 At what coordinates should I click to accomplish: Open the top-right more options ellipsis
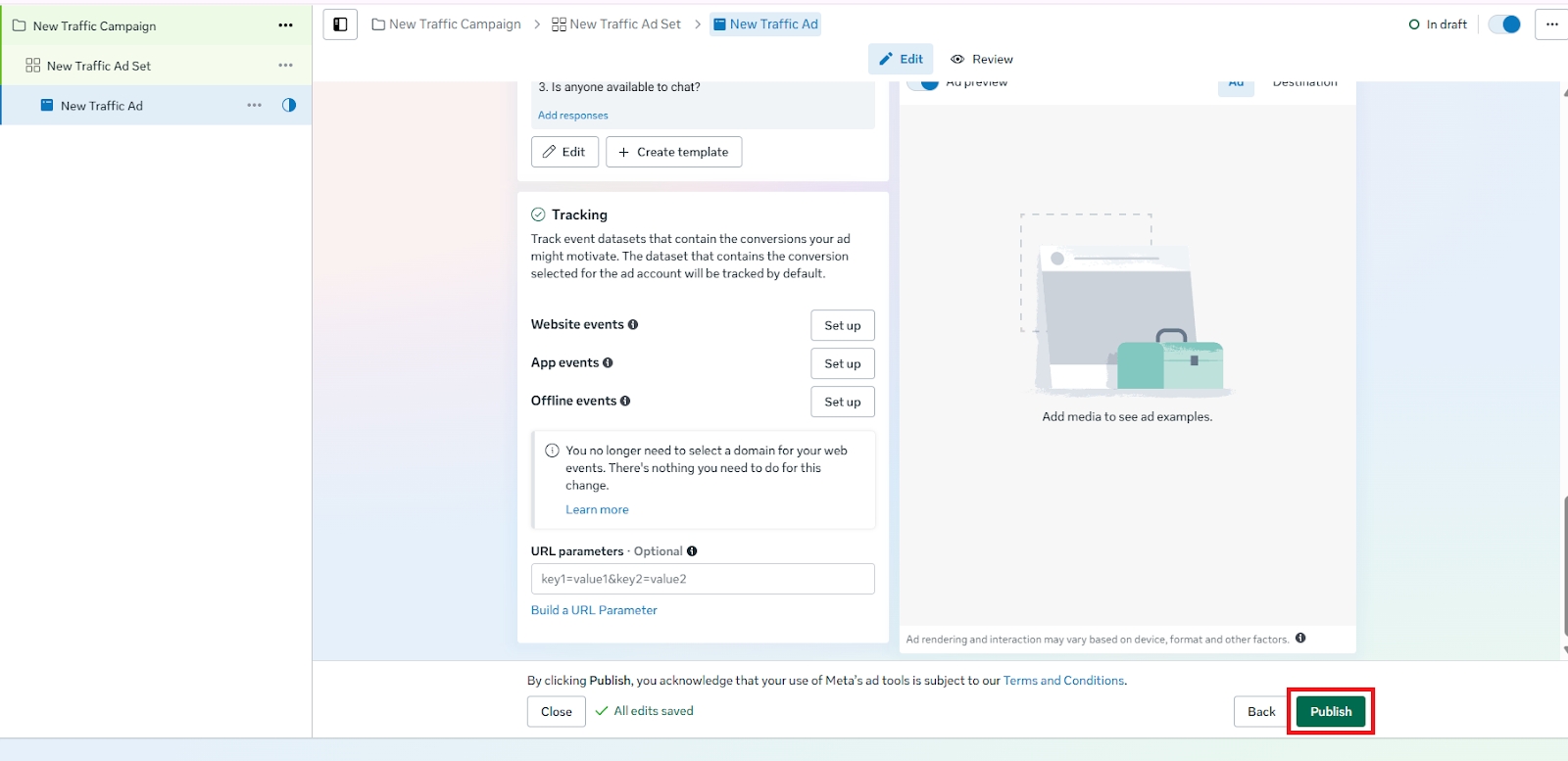[1551, 24]
